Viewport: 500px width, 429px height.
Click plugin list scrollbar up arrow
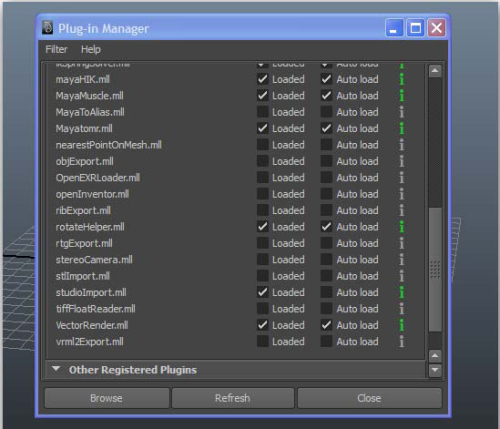(435, 71)
